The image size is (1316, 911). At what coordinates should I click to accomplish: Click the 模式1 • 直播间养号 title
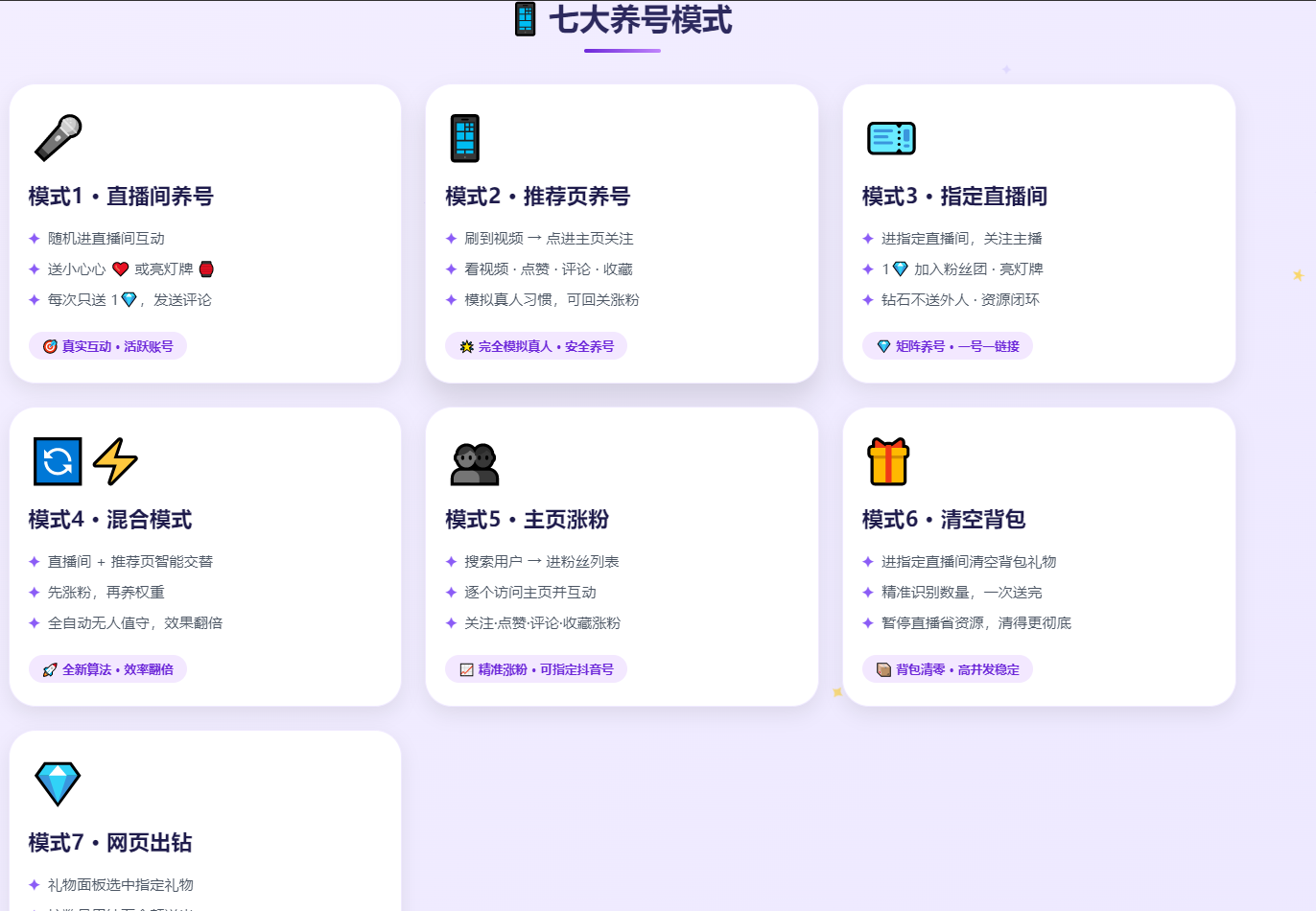point(121,197)
